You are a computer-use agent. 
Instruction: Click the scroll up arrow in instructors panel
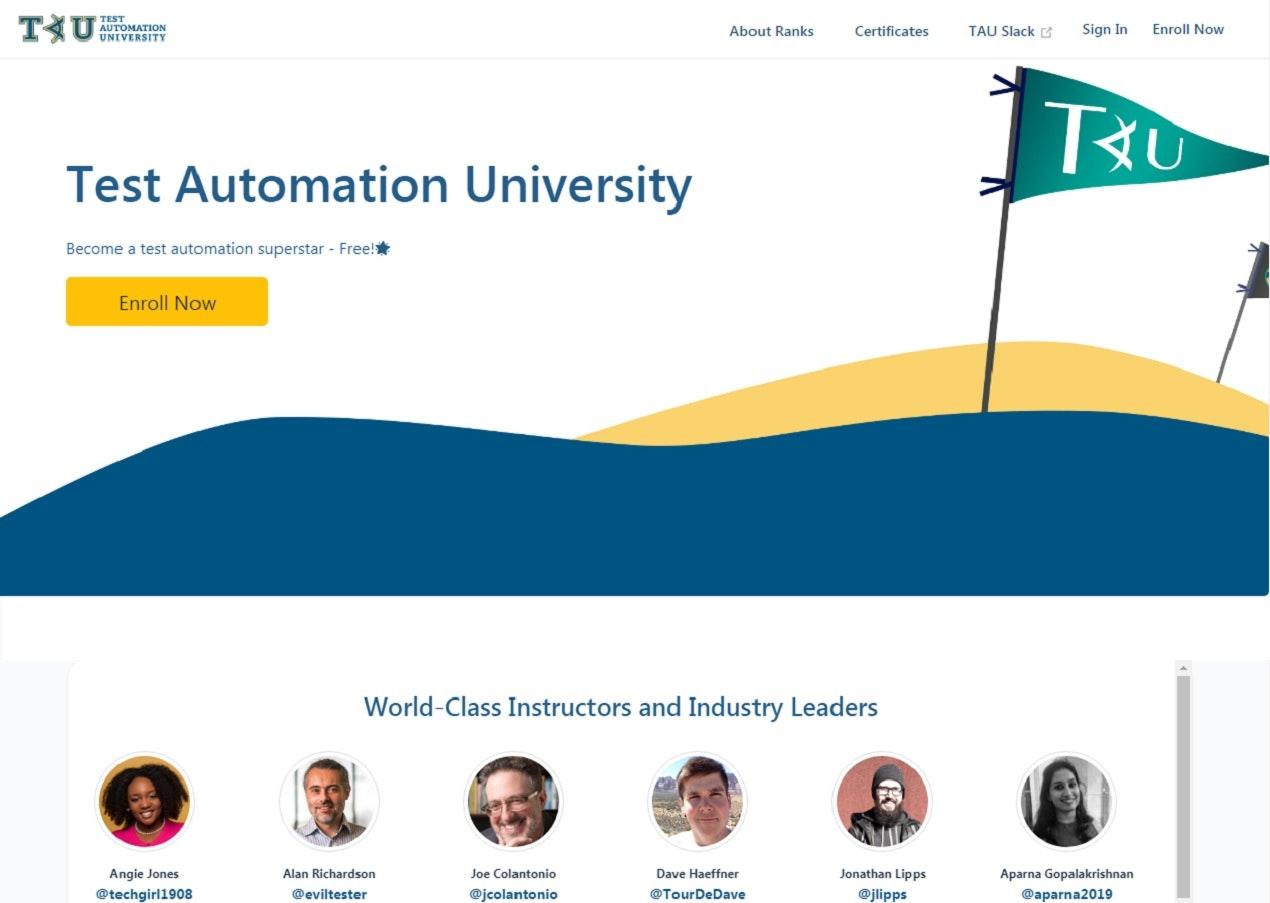[1183, 668]
